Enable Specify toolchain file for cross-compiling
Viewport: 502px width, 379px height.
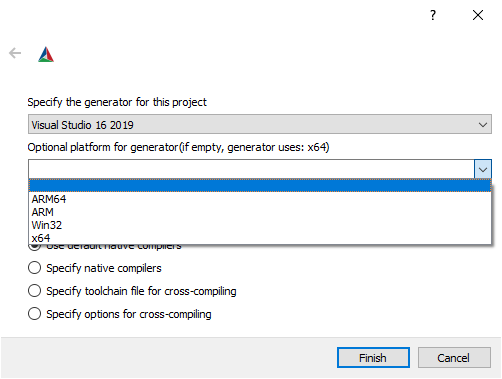(34, 291)
